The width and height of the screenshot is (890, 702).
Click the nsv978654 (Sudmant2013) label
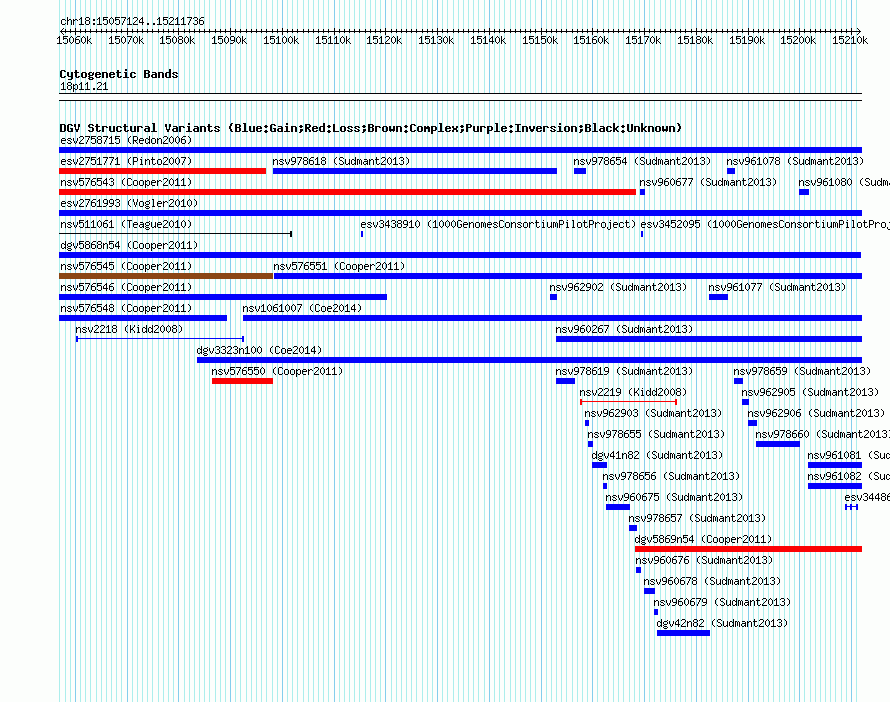[x=642, y=161]
